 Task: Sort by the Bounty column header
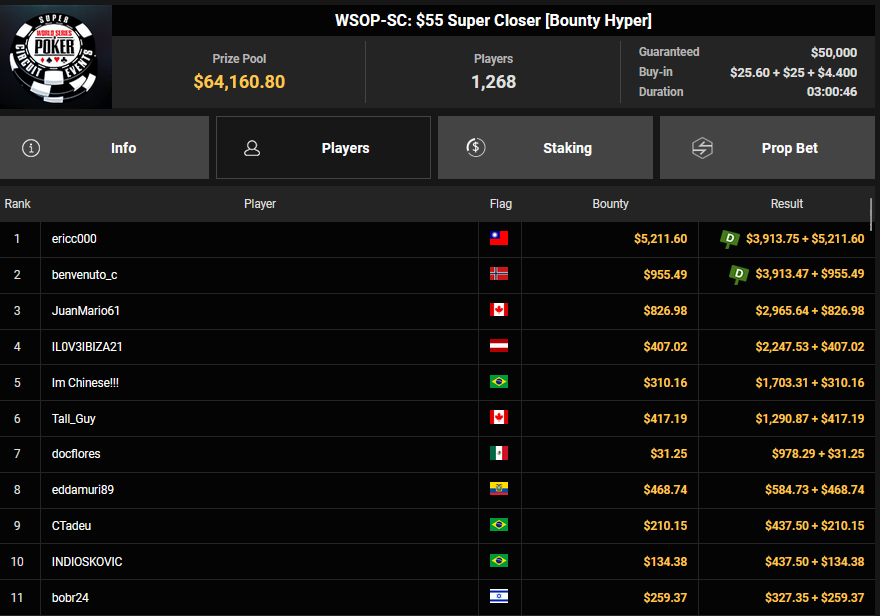coord(610,204)
